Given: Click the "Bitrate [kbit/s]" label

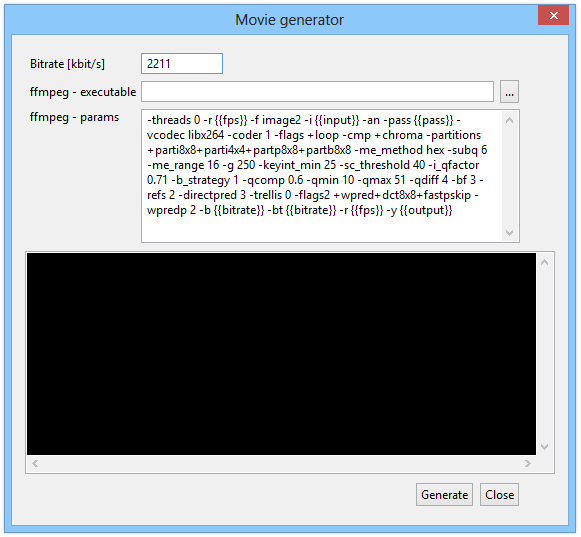Looking at the screenshot, I should coord(67,64).
